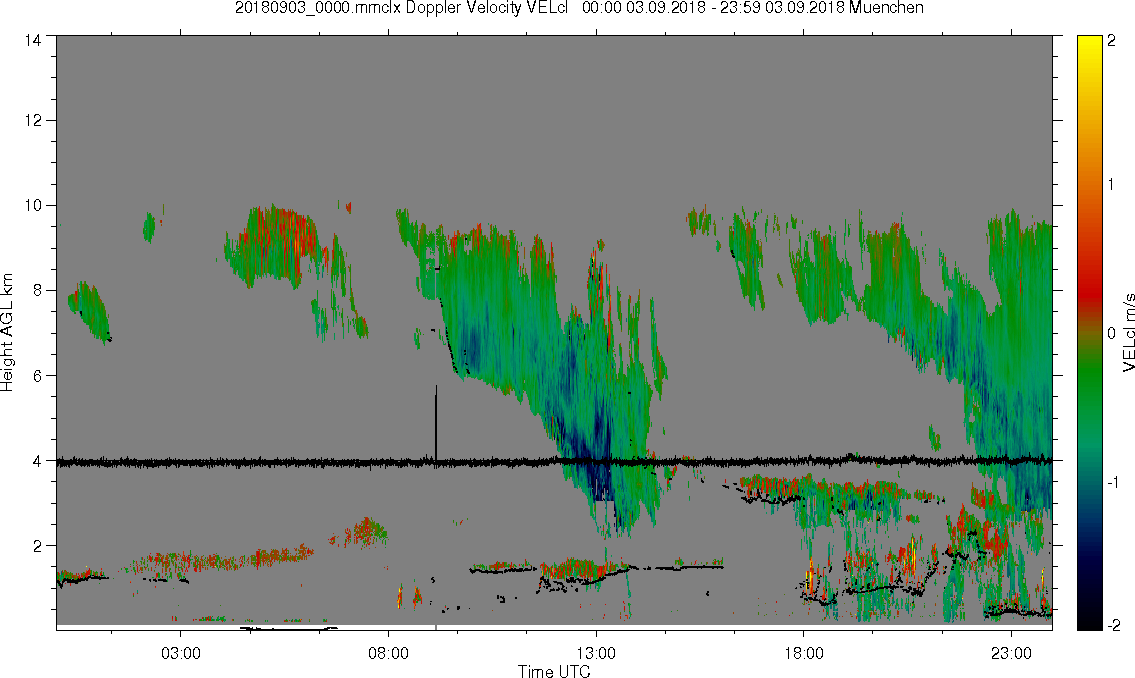Click the '13:00' time axis label
Screen dimensions: 1135x678
coord(596,654)
